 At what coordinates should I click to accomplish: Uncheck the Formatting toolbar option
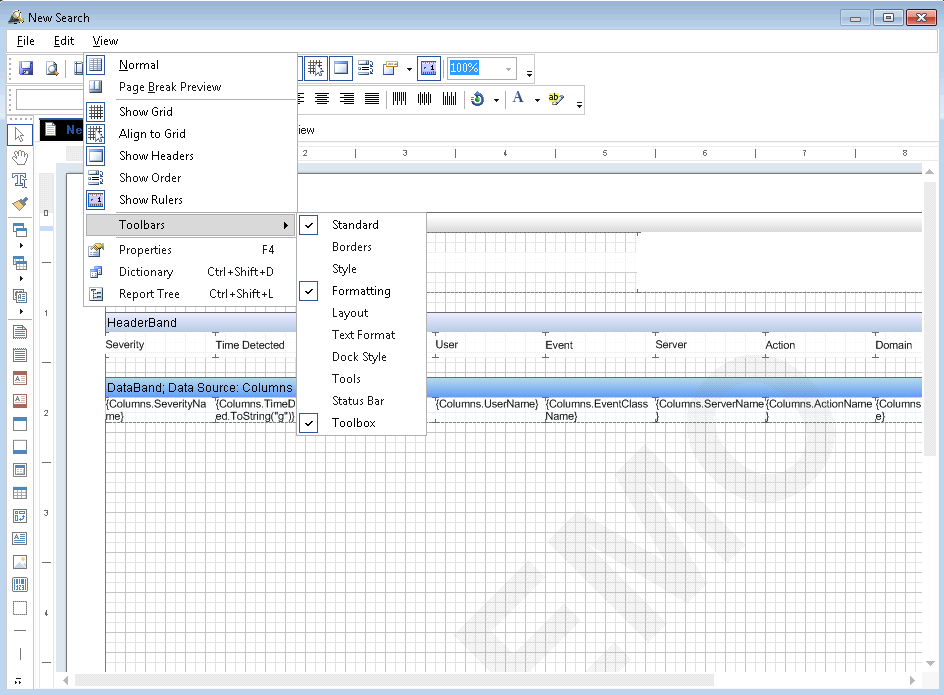362,291
